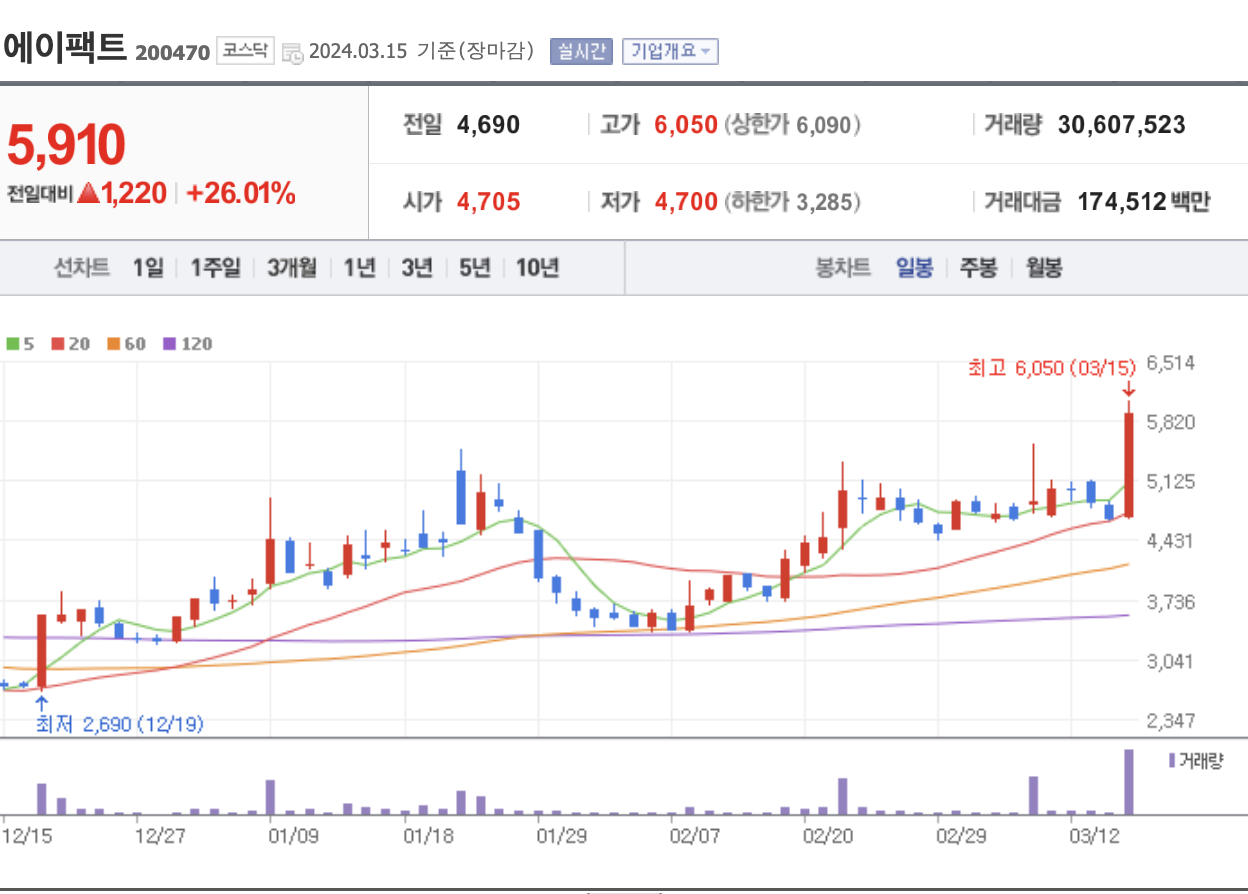1248x894 pixels.
Task: Click the 10년 chart range link
Action: 537,267
